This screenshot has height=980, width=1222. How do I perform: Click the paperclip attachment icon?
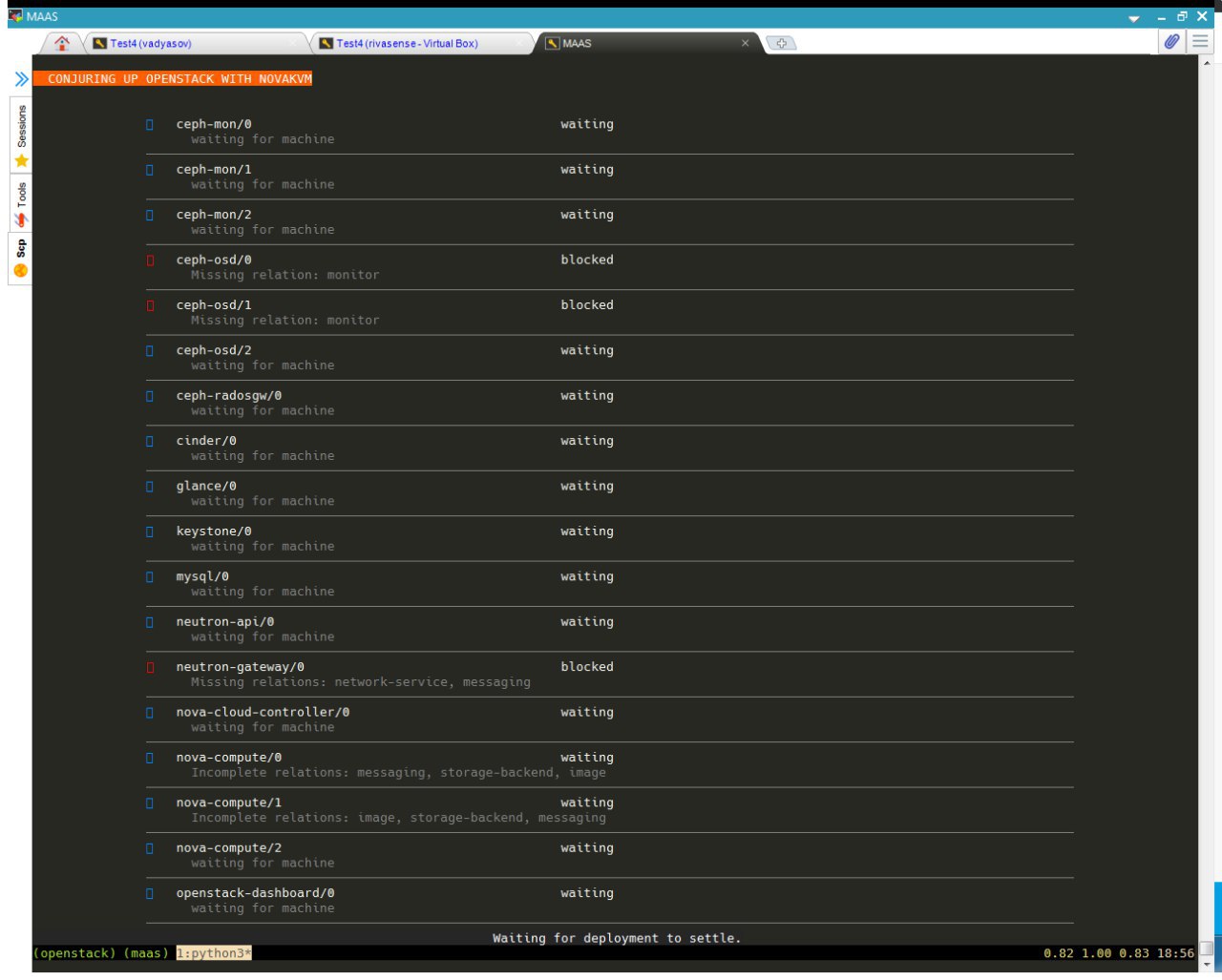pos(1171,41)
